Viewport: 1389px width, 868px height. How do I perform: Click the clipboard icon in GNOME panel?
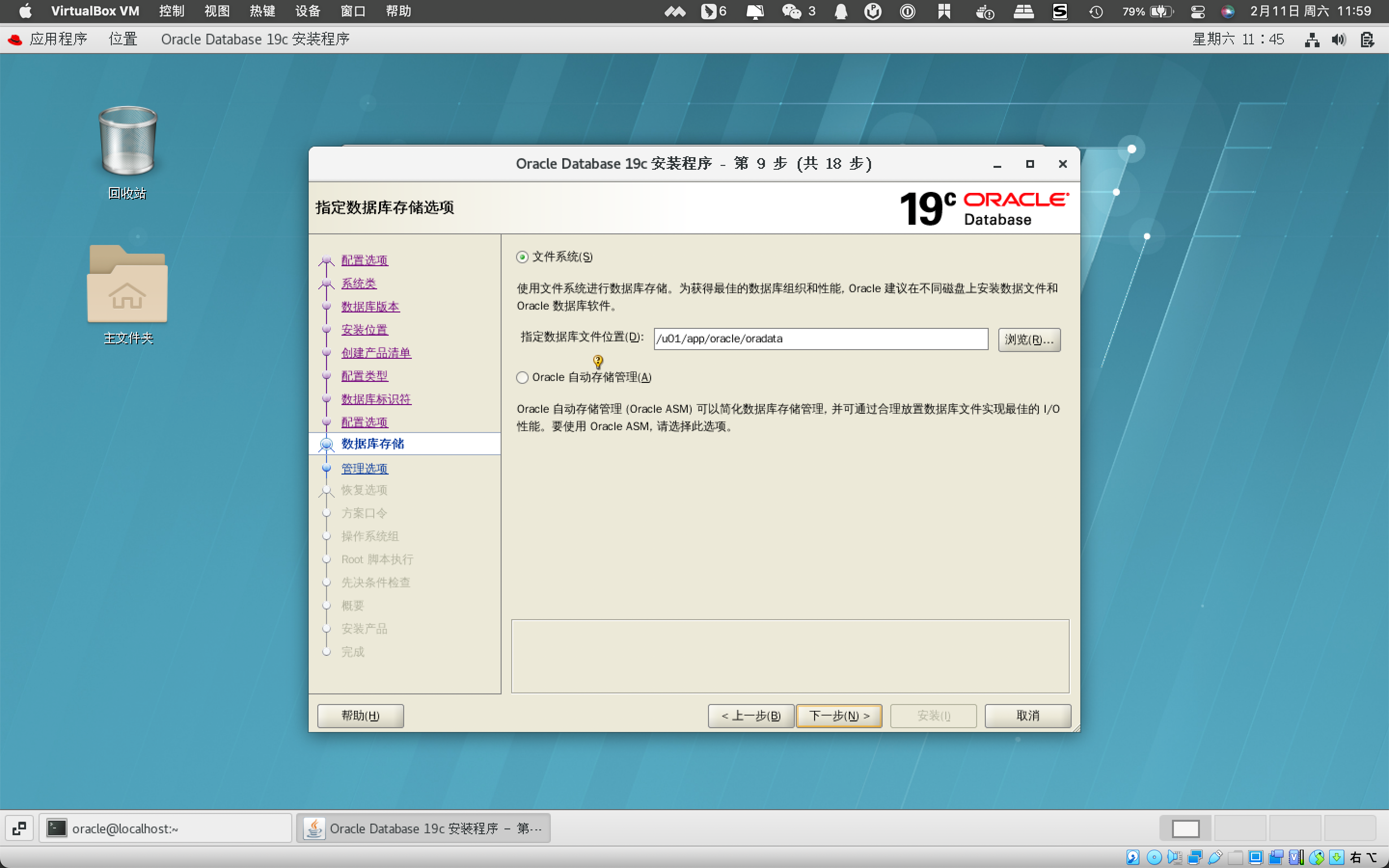pos(1368,40)
